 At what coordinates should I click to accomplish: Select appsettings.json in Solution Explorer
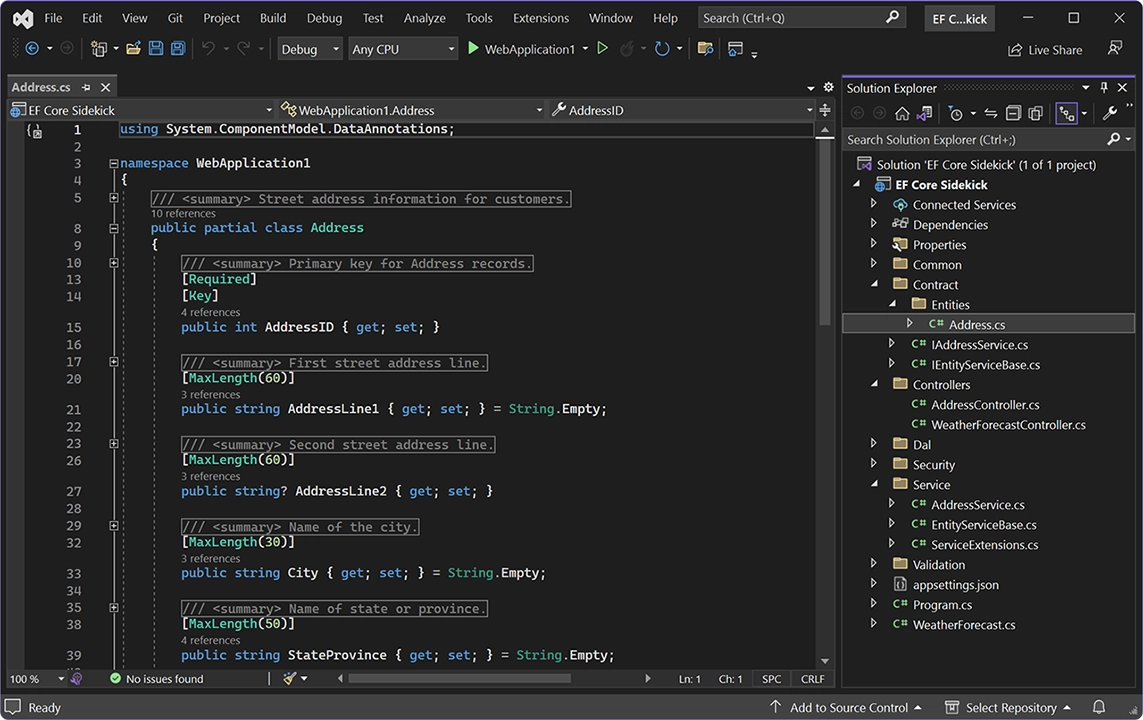tap(956, 584)
